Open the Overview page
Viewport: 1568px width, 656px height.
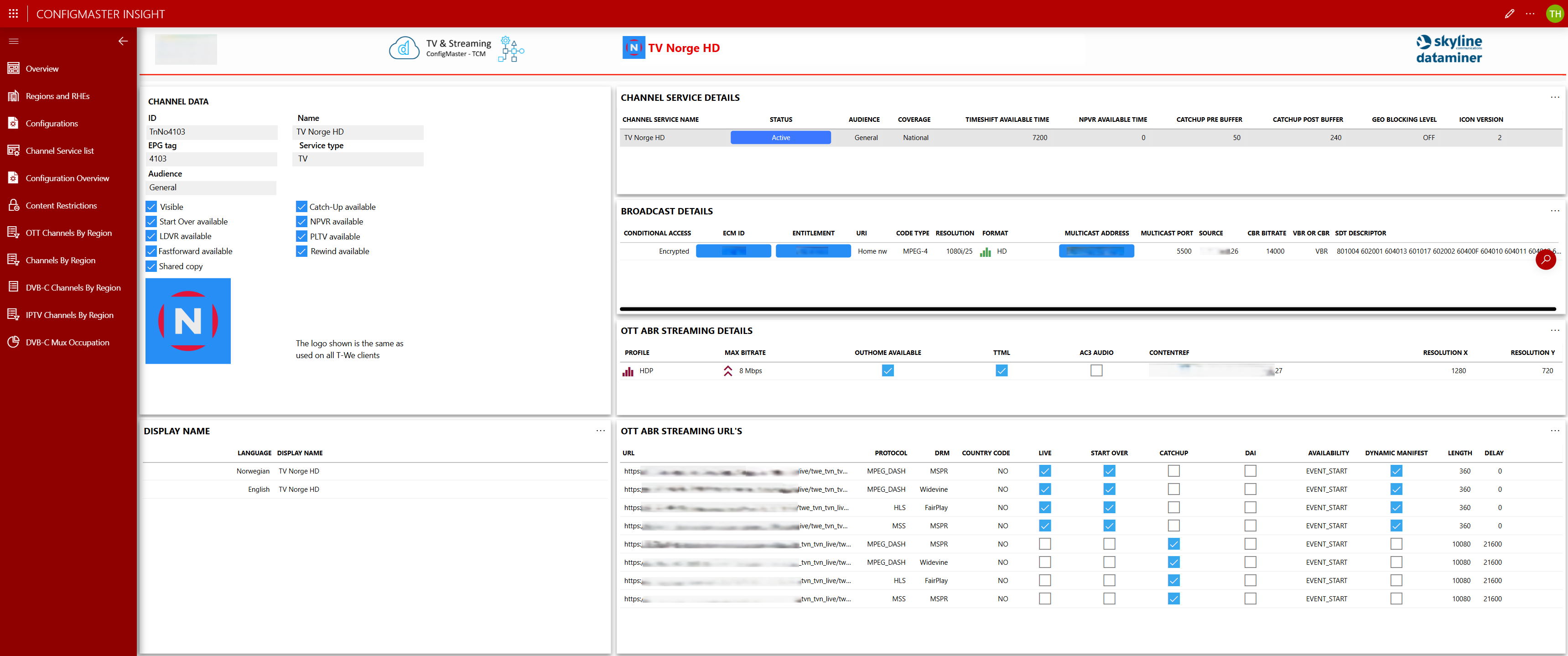tap(42, 69)
